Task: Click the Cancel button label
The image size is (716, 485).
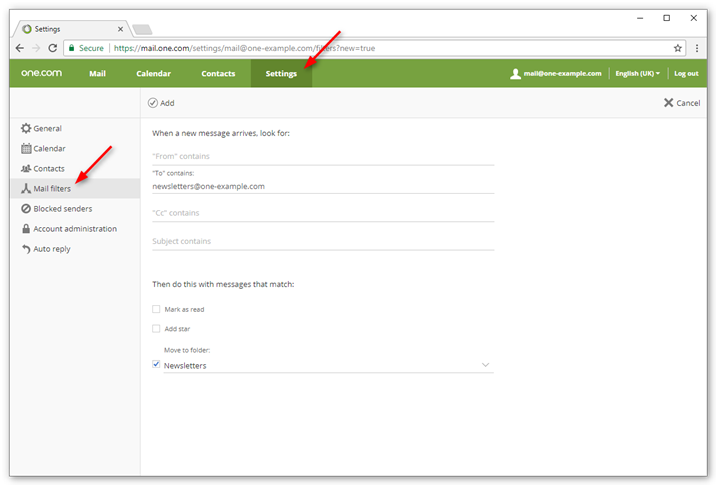Action: 688,103
